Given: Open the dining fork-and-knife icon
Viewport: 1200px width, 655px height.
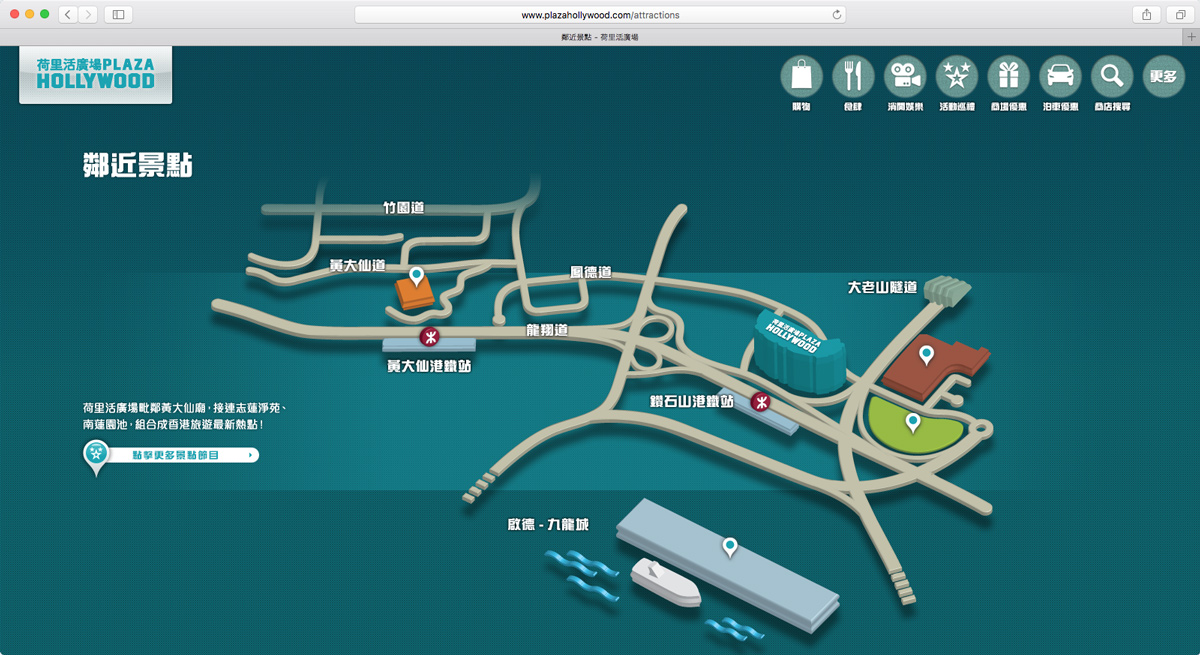Looking at the screenshot, I should point(853,76).
